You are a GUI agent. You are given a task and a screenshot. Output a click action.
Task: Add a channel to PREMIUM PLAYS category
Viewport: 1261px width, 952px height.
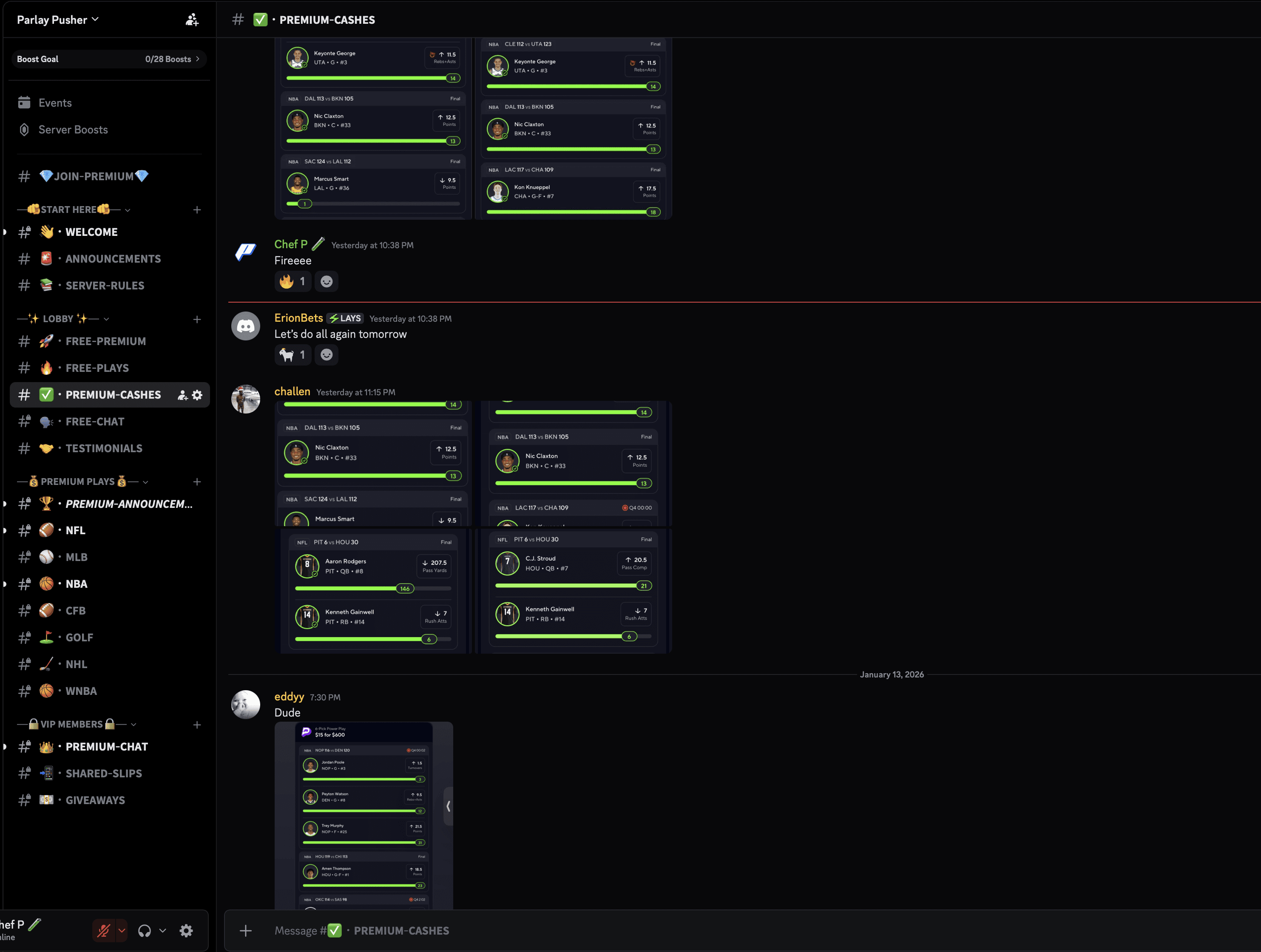click(x=197, y=482)
